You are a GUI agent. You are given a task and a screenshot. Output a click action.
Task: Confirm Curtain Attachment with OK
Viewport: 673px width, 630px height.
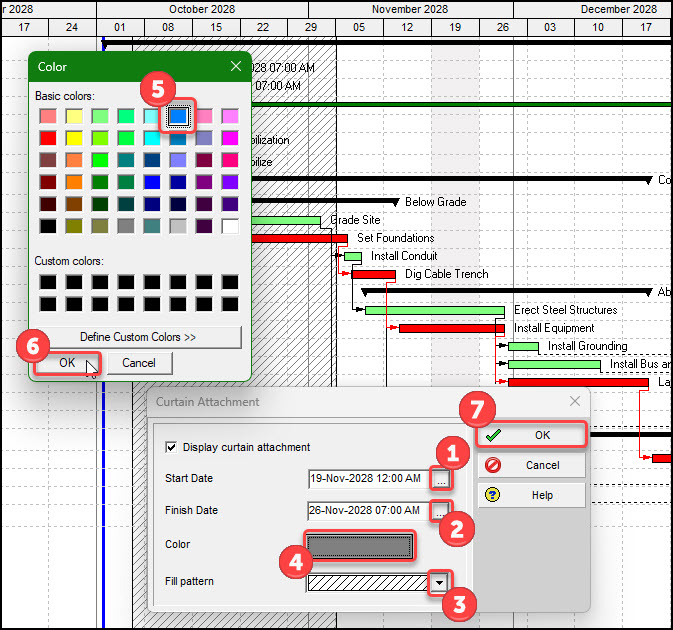530,436
